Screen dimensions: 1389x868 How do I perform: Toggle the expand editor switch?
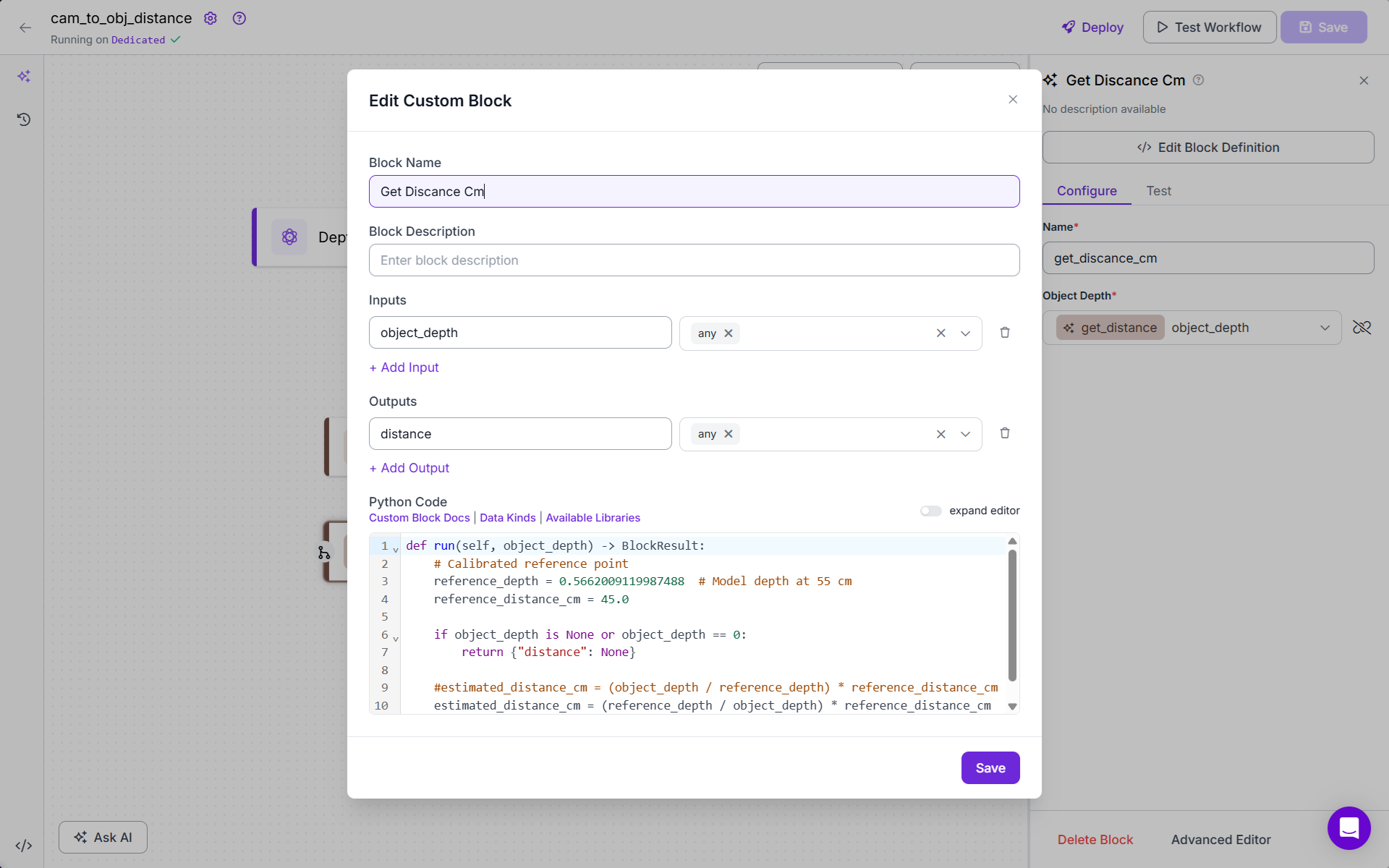930,511
